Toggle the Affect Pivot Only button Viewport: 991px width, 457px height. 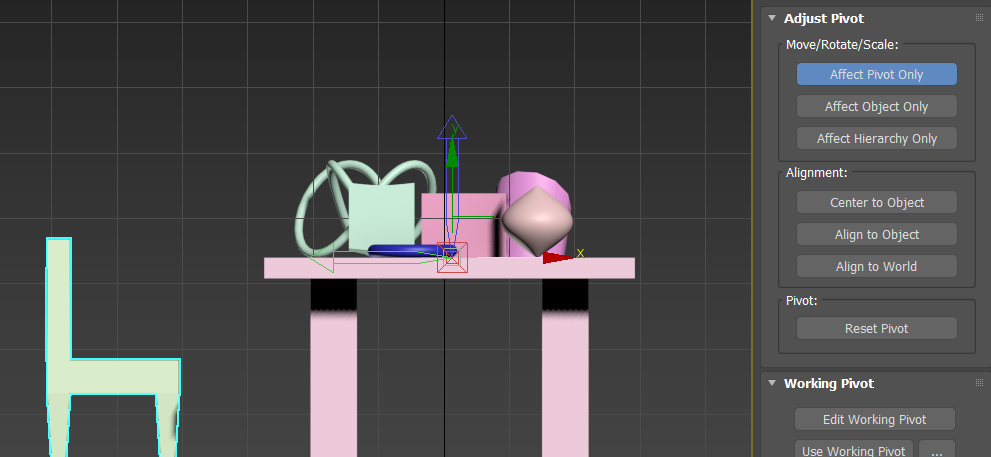[877, 75]
